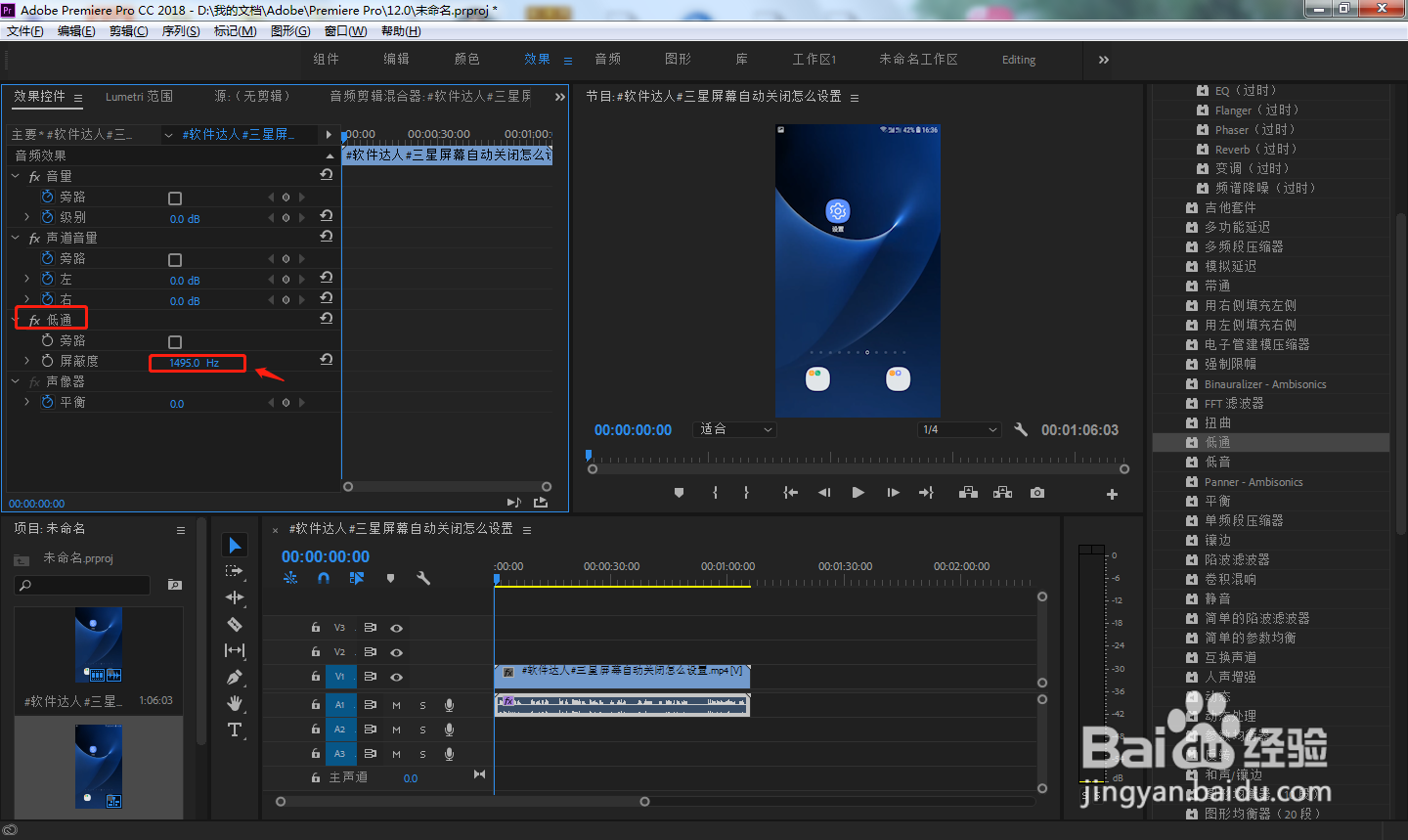Solo audio track A2

(422, 729)
